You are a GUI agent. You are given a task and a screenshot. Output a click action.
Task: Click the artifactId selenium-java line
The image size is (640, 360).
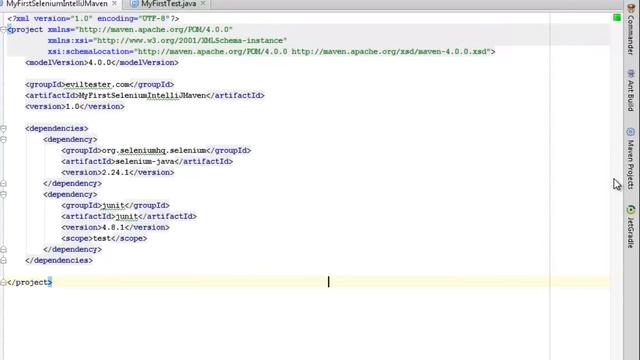pos(147,162)
